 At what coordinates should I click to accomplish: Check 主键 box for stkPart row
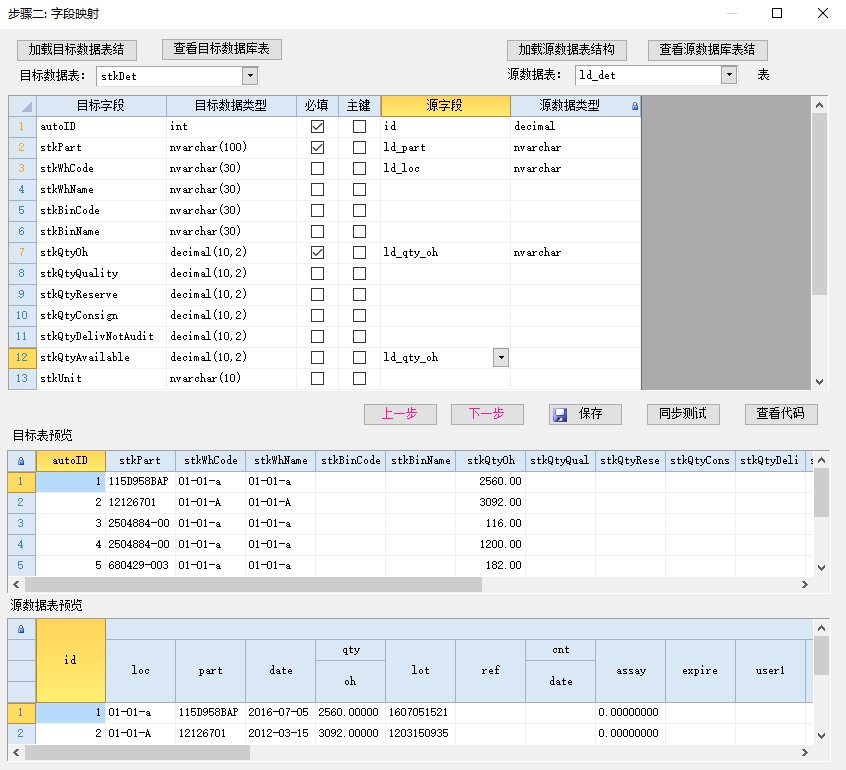(359, 147)
